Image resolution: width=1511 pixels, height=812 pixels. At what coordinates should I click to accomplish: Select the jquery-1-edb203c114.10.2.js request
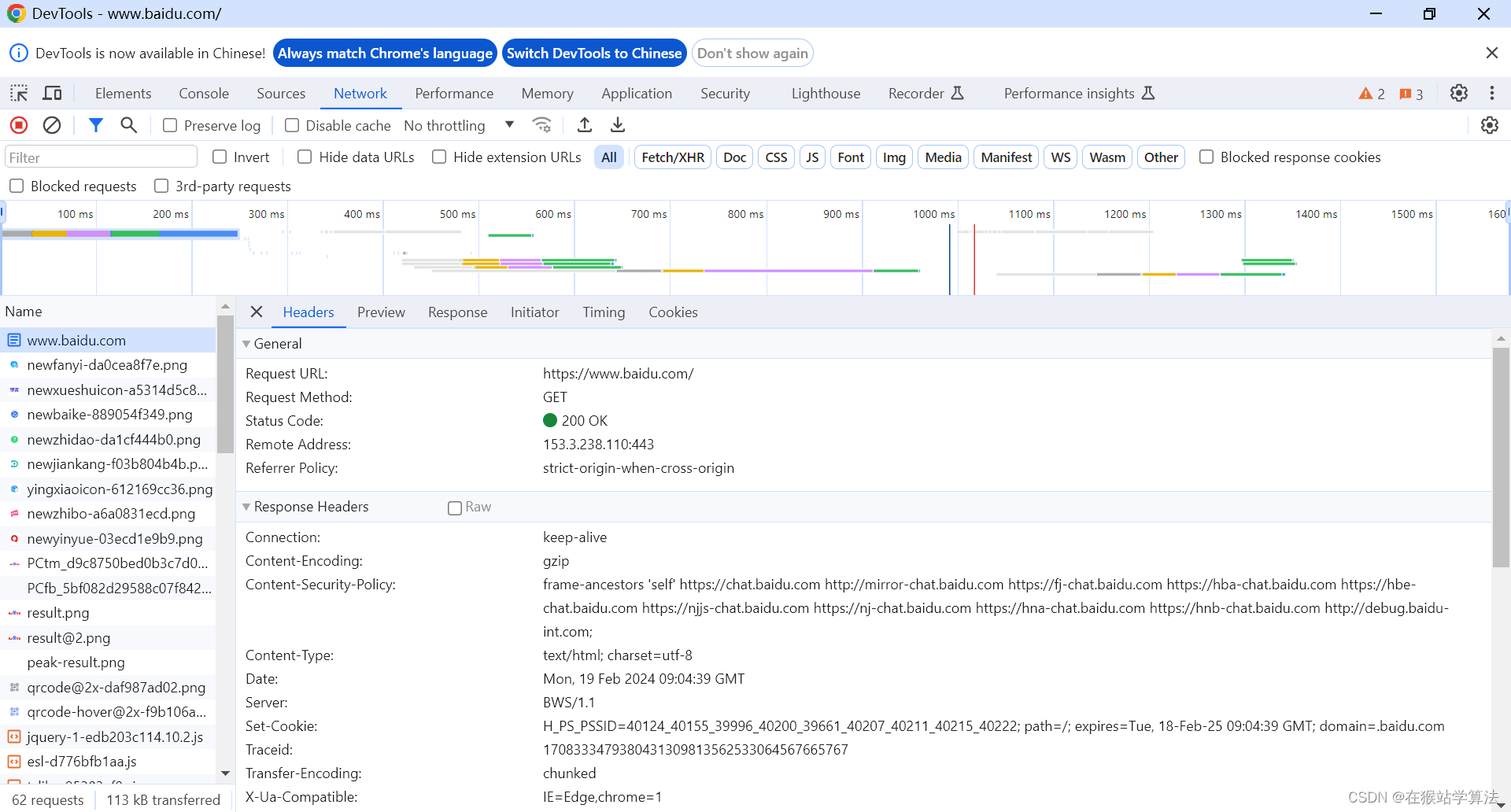pos(108,737)
